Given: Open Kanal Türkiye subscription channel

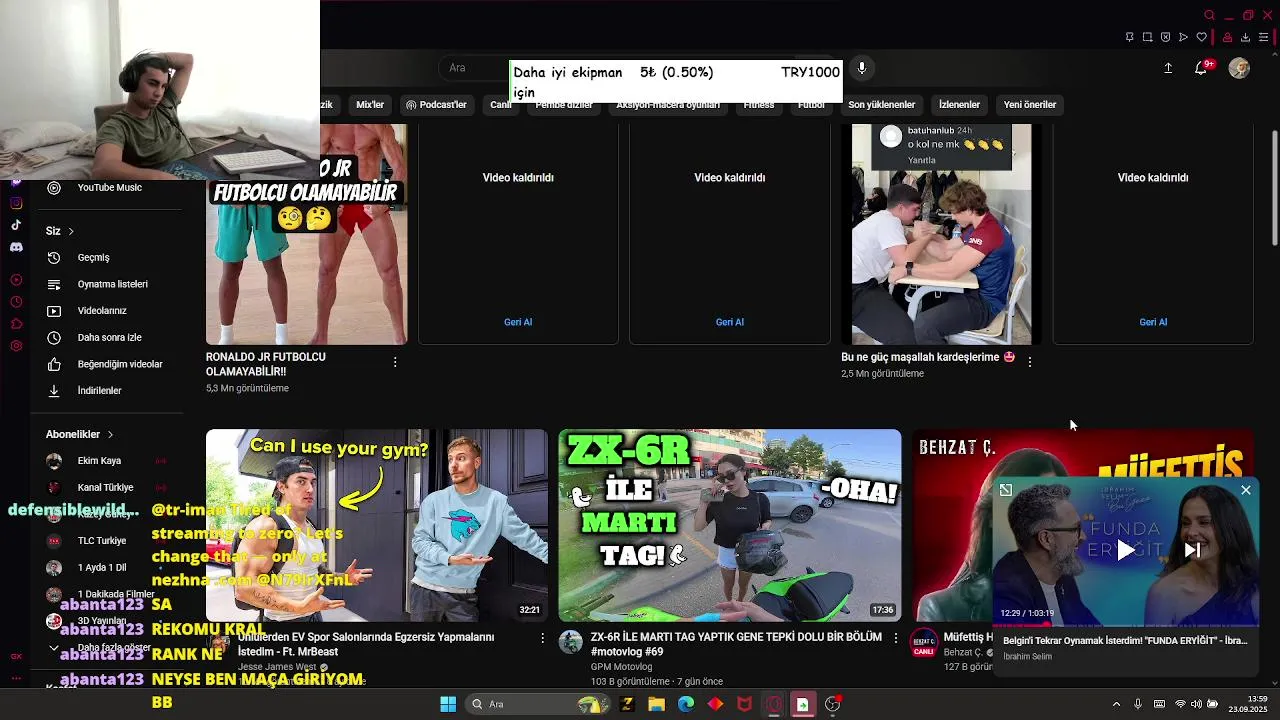Looking at the screenshot, I should [x=108, y=488].
